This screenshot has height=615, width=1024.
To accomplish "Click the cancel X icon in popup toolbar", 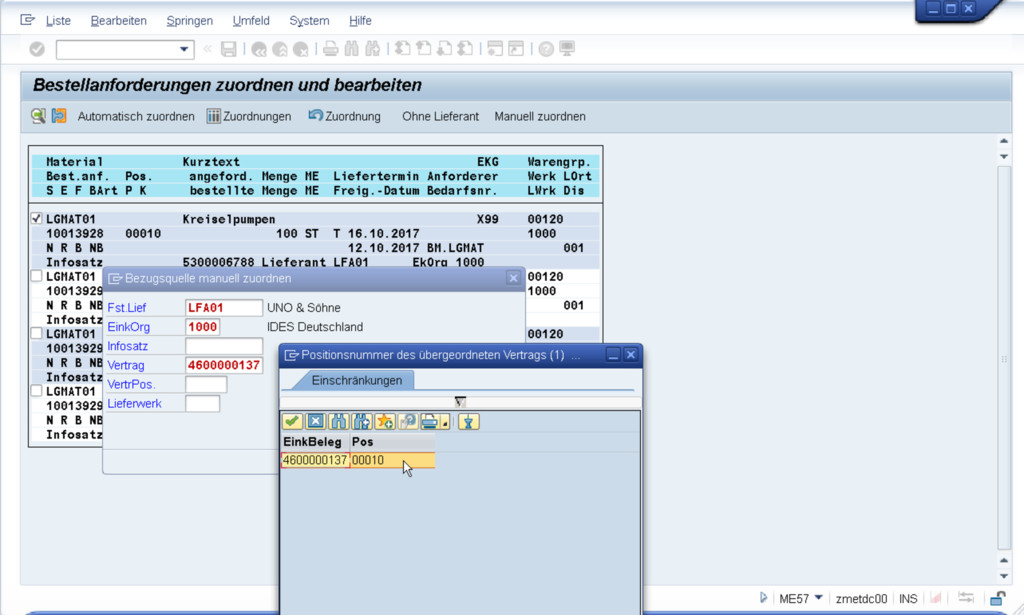I will pyautogui.click(x=315, y=422).
